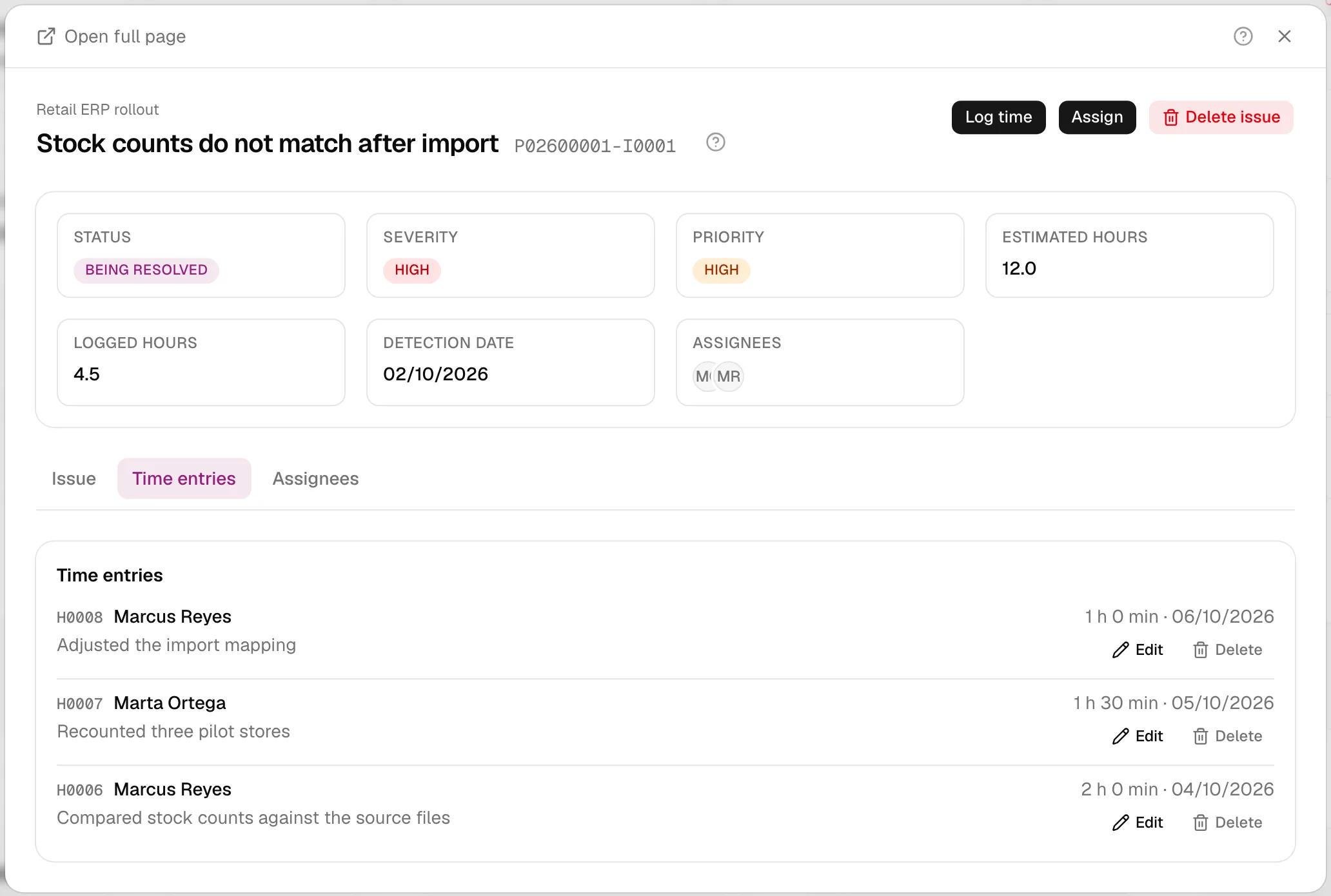Click 'Adjusted the import mapping' description
Screen dimensions: 1331x896
tap(176, 645)
